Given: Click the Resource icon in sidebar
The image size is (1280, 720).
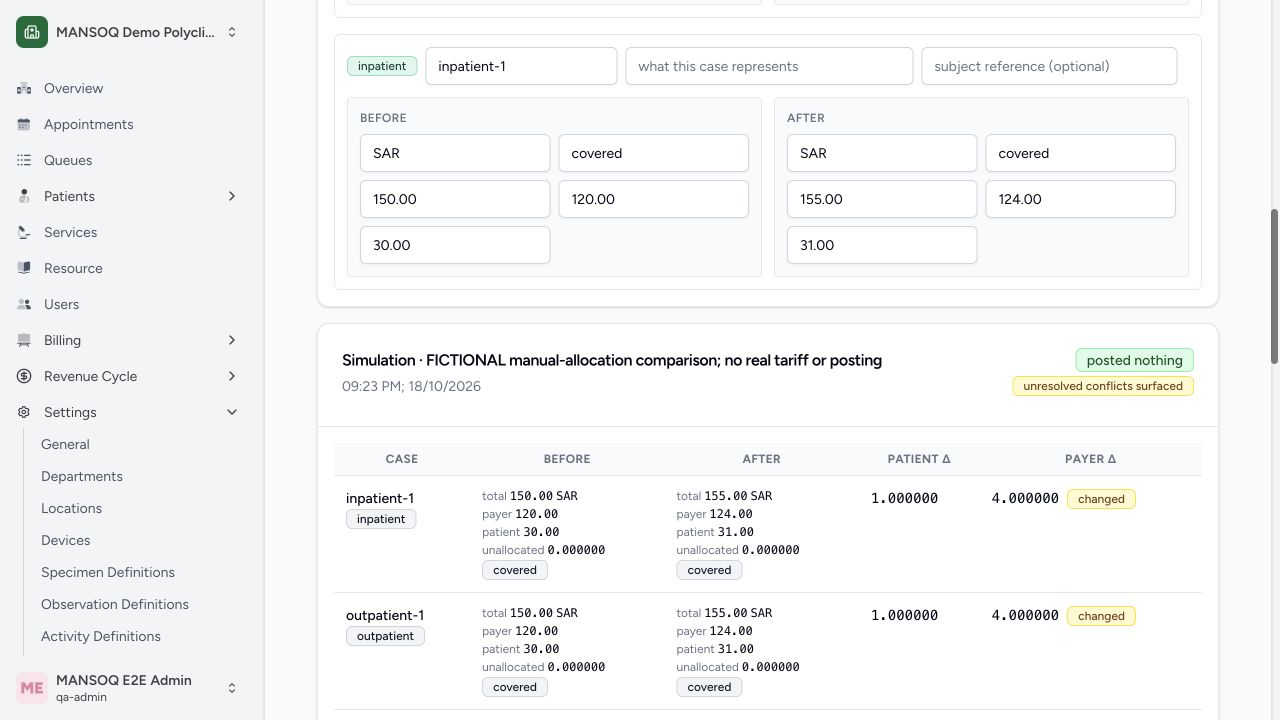Looking at the screenshot, I should [x=24, y=268].
